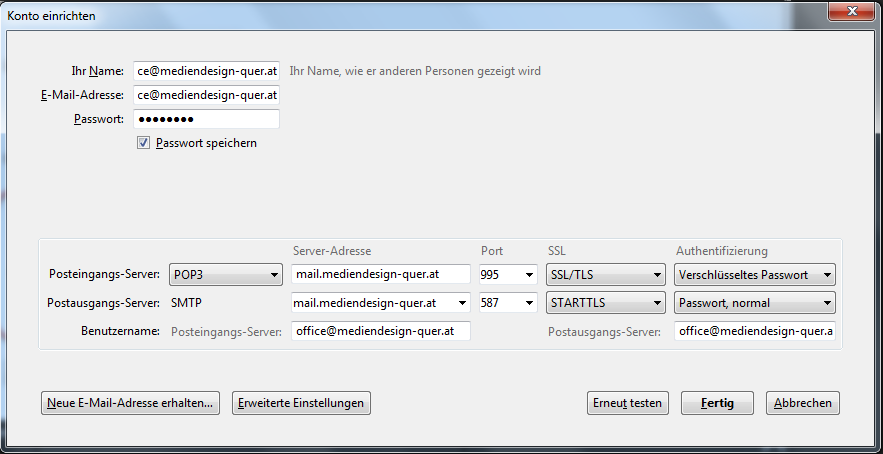Focus the E-Mail-Adresse input field

coord(207,95)
